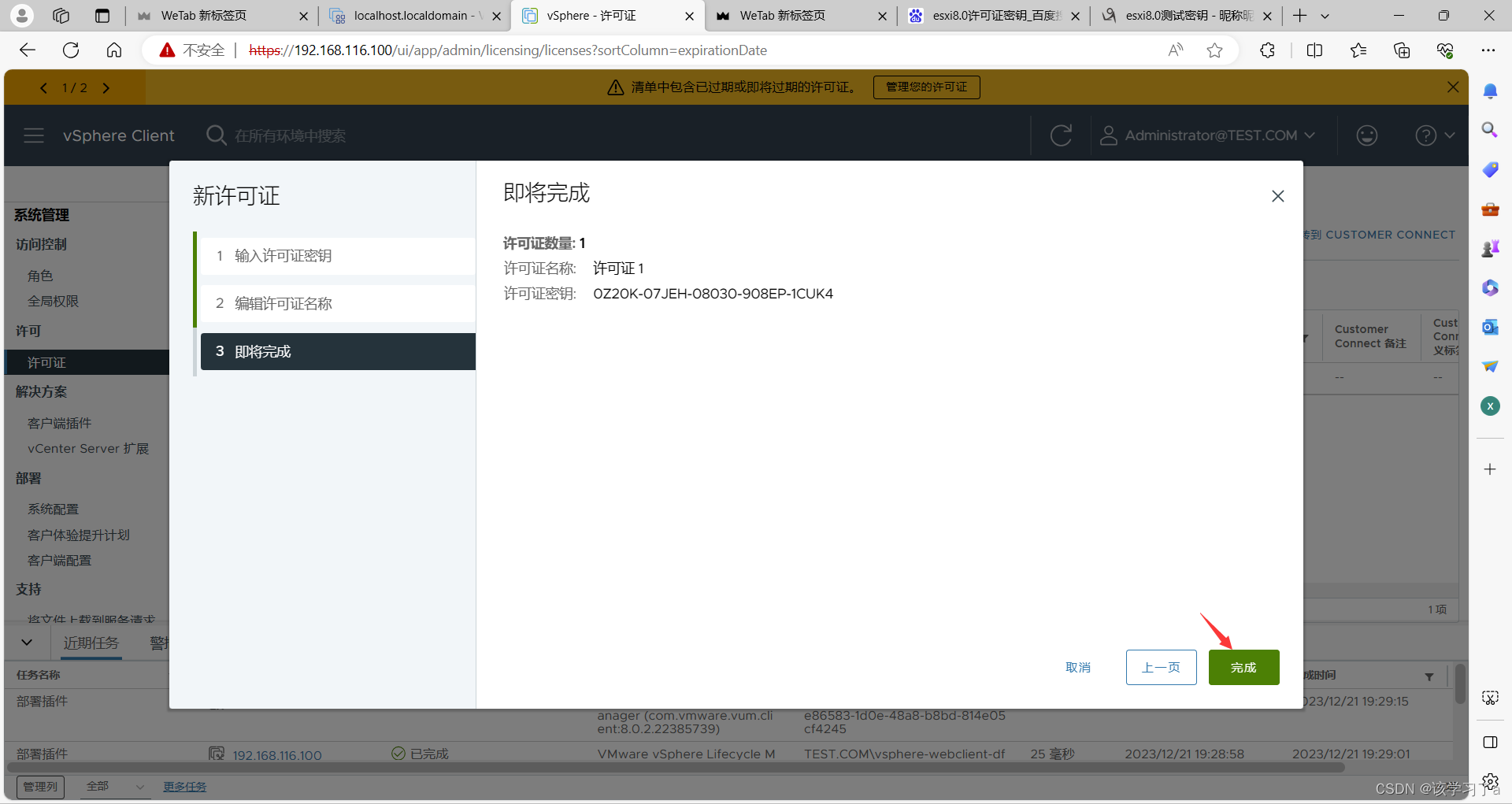Click the address bar URL
This screenshot has height=804, width=1512.
[508, 50]
